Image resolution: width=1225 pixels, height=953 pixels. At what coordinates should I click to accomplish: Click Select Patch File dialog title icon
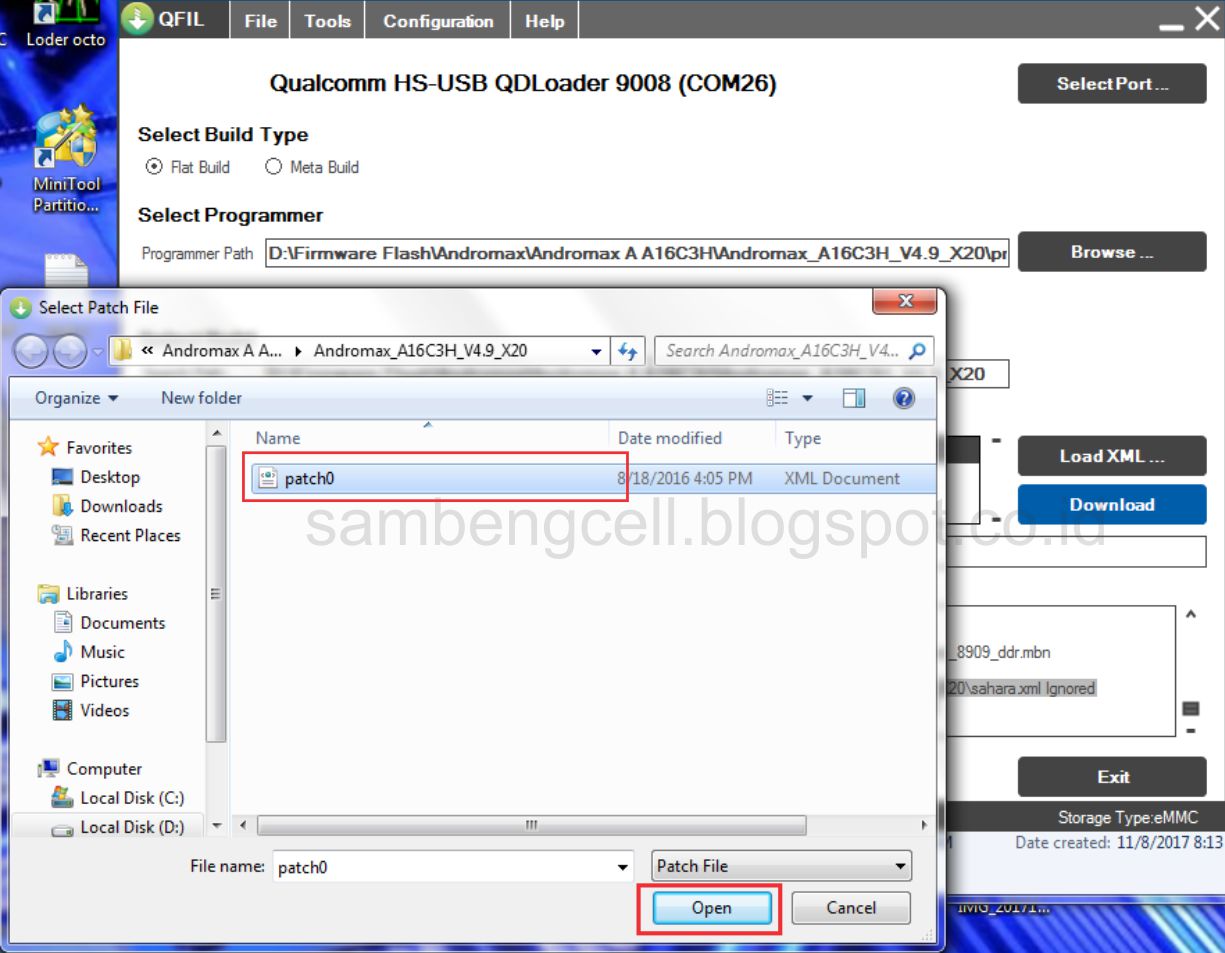[x=21, y=308]
